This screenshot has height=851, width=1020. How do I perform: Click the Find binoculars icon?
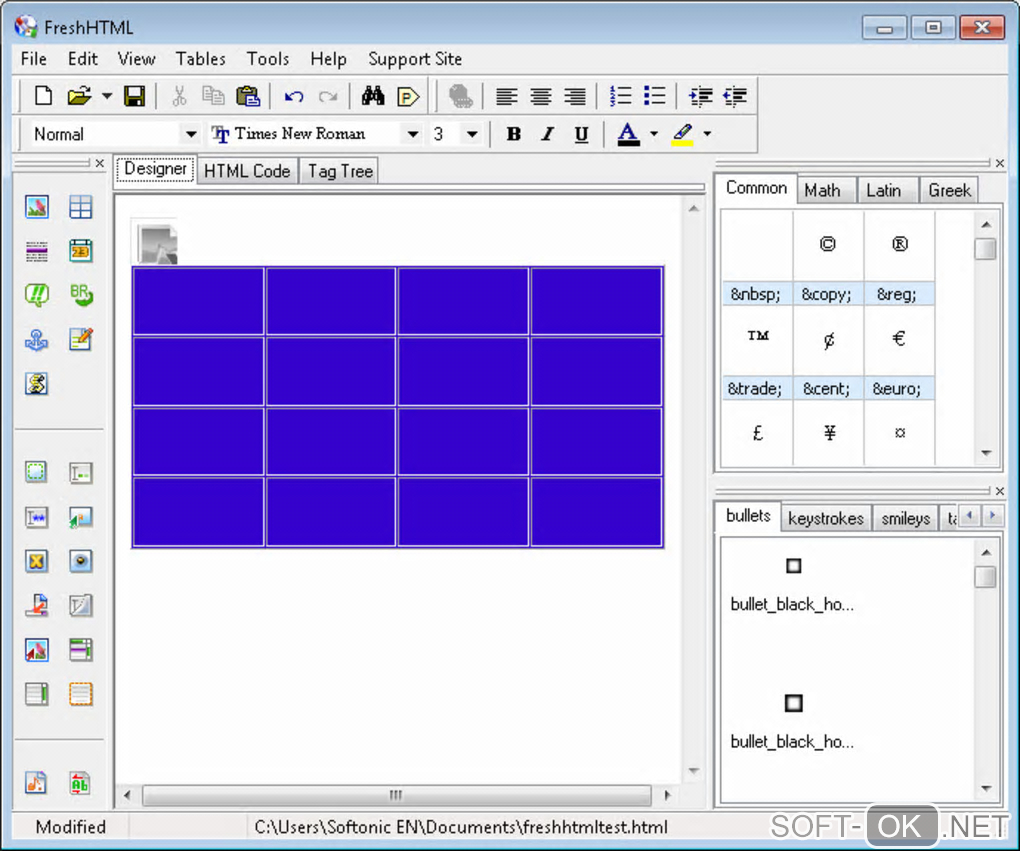tap(373, 96)
